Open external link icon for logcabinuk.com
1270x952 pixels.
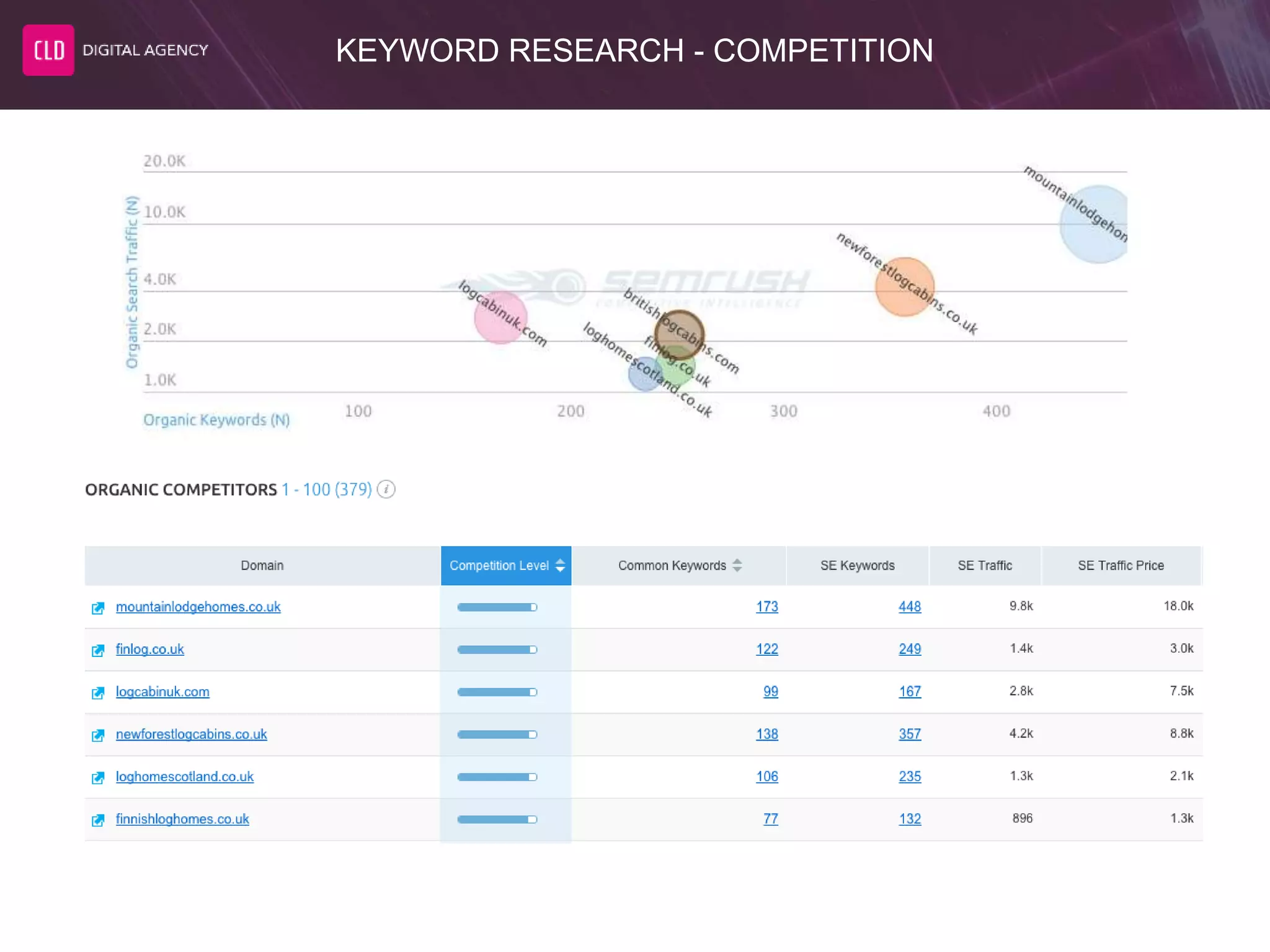point(98,693)
